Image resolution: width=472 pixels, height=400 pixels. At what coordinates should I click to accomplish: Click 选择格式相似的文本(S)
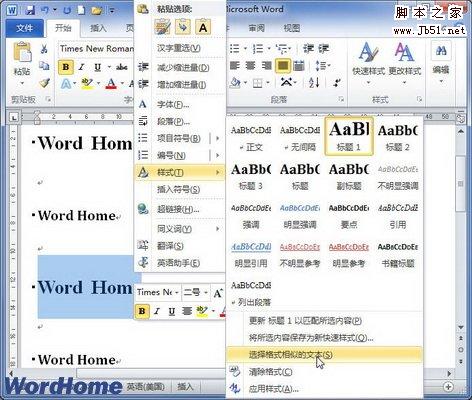(x=324, y=355)
